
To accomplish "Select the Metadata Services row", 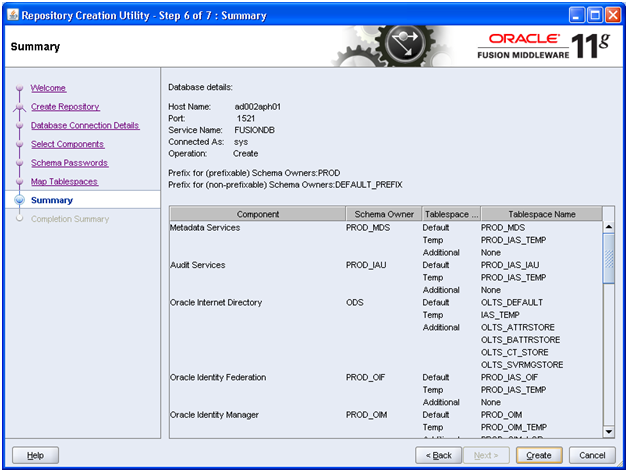I will pos(386,228).
